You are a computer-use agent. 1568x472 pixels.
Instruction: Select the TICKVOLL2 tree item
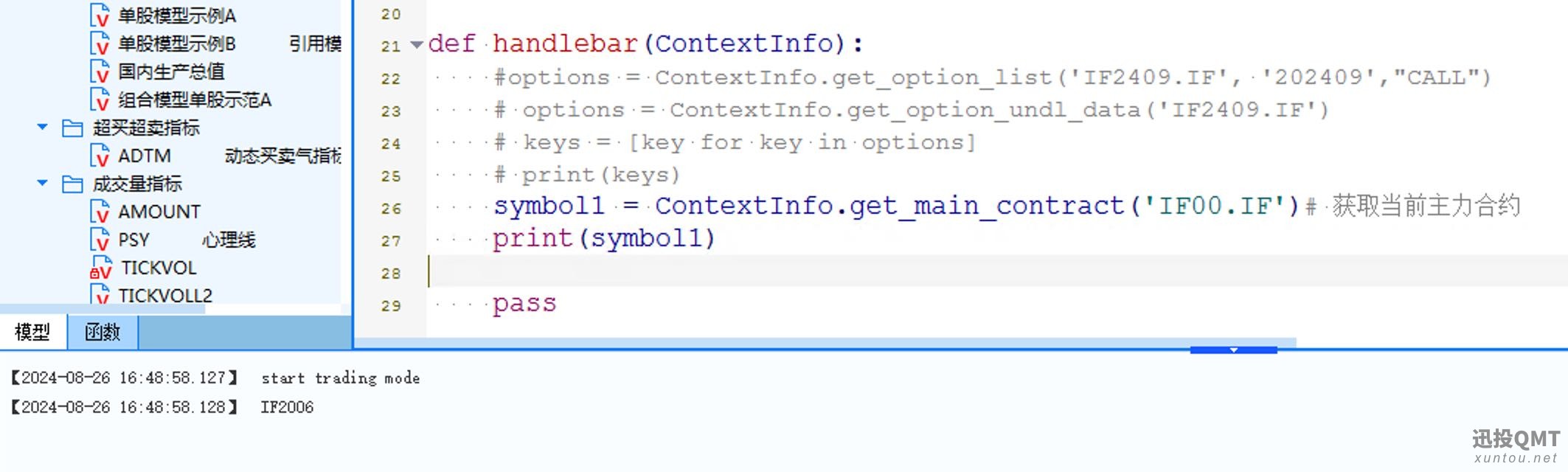click(165, 295)
